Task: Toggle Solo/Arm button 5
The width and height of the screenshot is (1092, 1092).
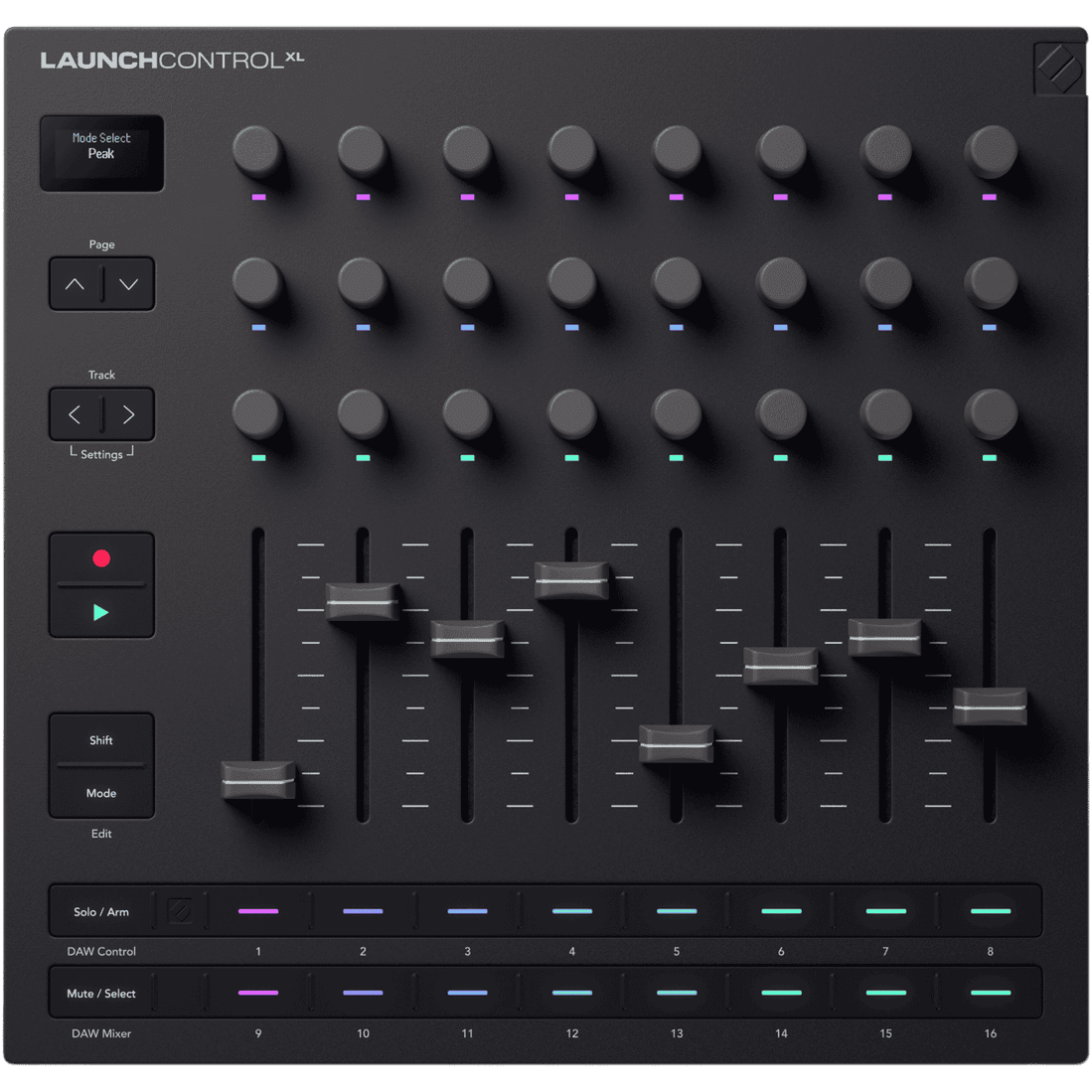Action: [677, 911]
